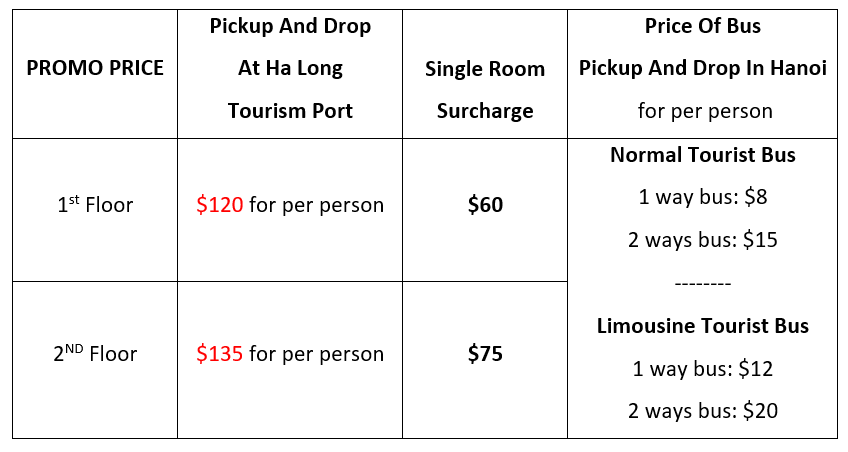Select the '2 ways bus: $20' line
The width and height of the screenshot is (848, 452).
[x=702, y=411]
